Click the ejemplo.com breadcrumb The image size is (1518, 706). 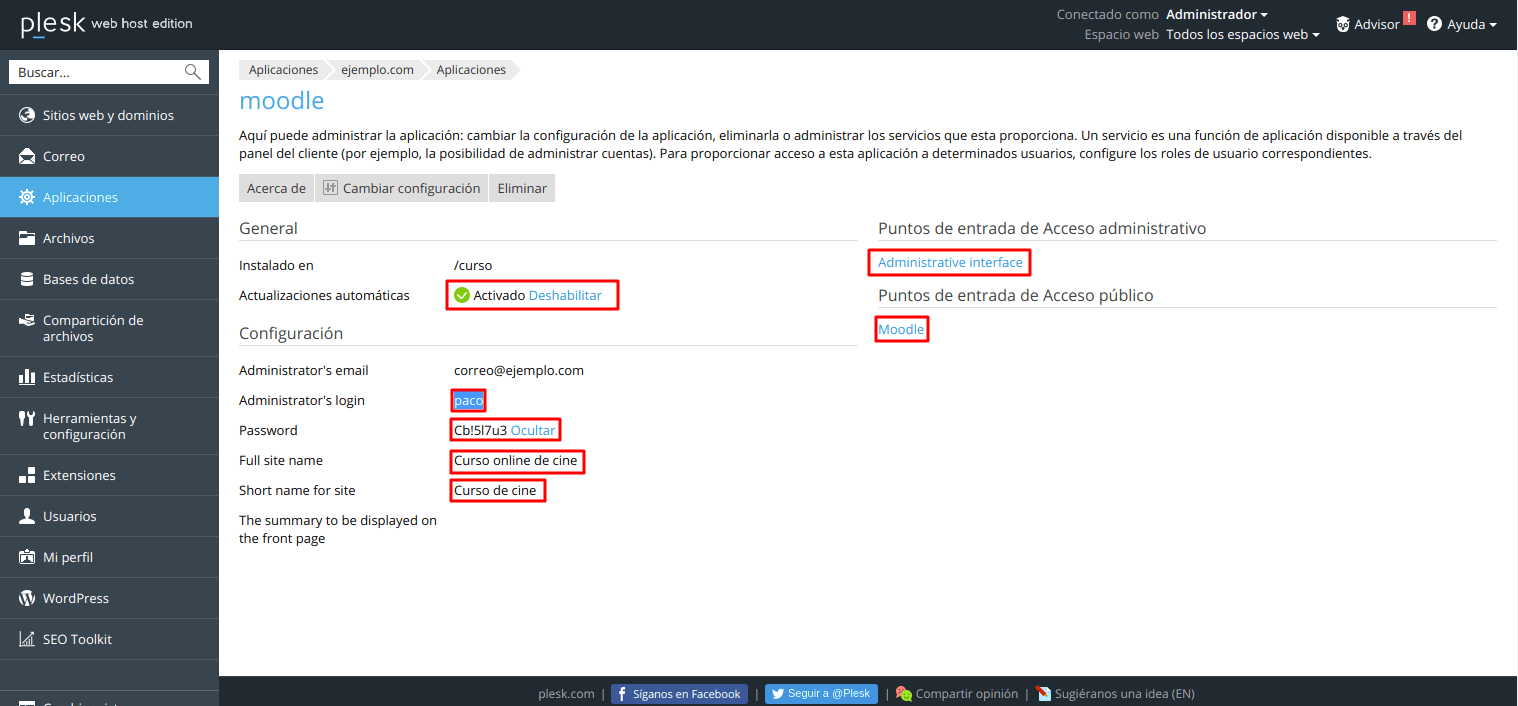[377, 70]
